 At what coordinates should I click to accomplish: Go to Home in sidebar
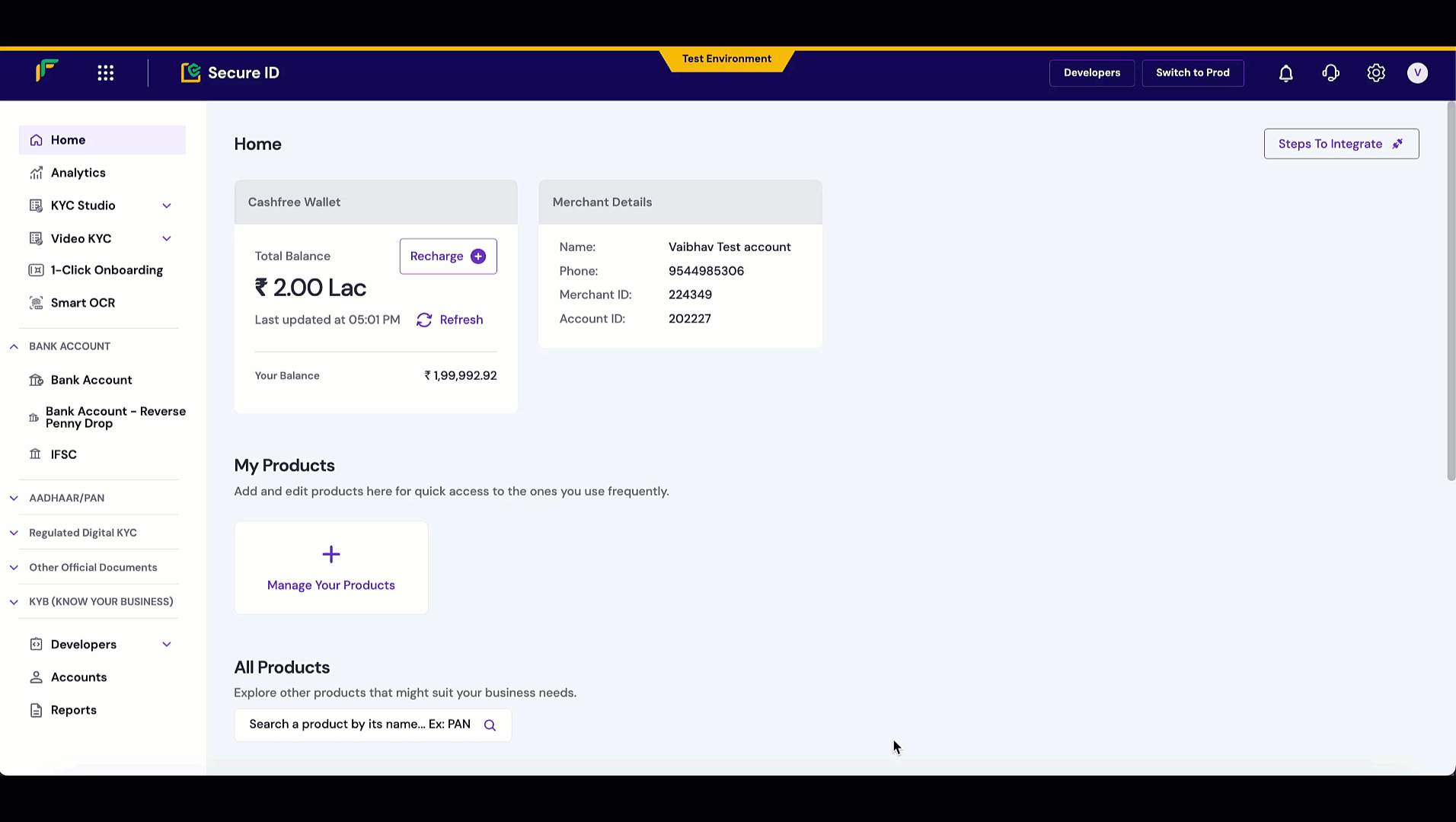[102, 140]
